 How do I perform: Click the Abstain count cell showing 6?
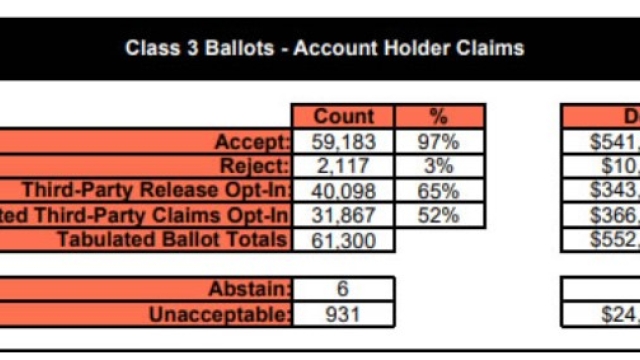(343, 289)
